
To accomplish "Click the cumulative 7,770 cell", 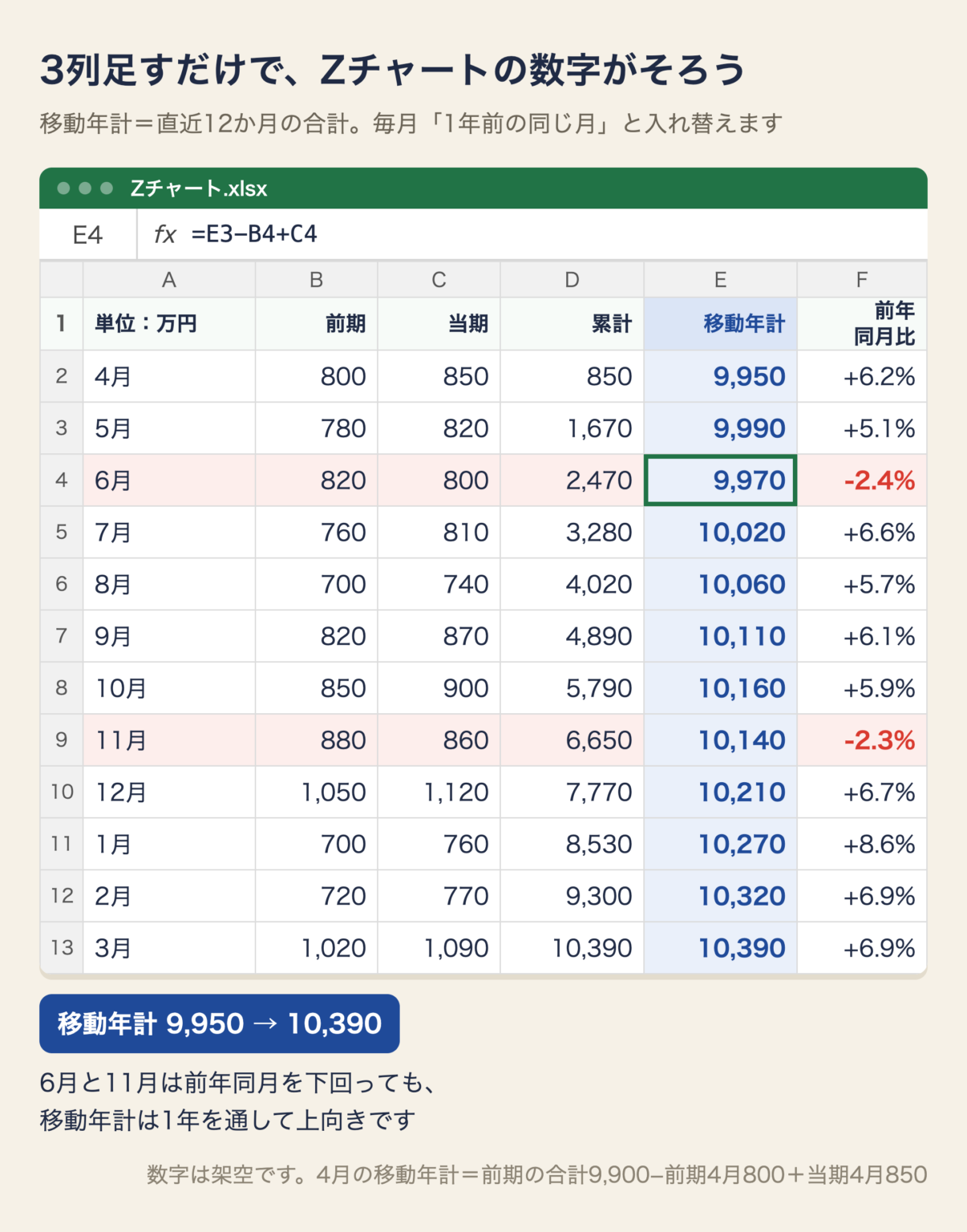I will pos(573,792).
